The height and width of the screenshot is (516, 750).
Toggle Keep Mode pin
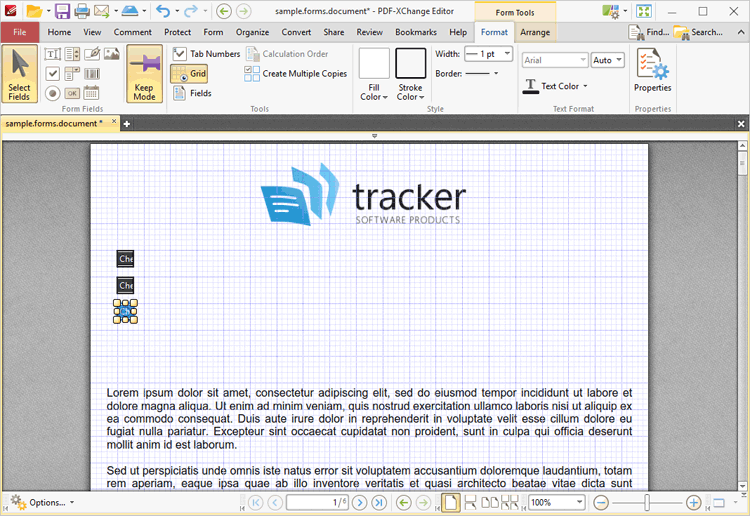click(x=144, y=74)
